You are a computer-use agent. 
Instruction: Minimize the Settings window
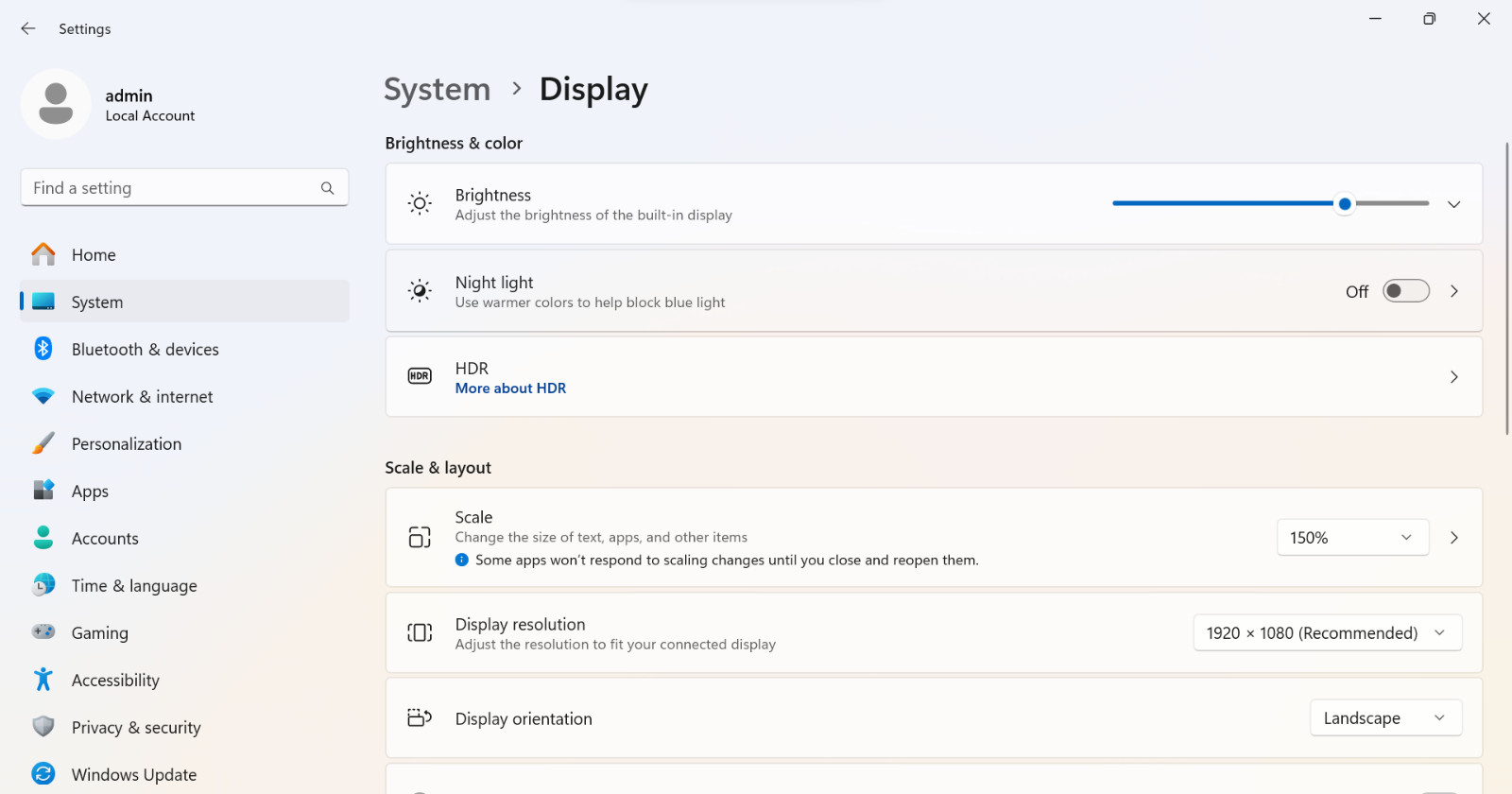coord(1375,19)
